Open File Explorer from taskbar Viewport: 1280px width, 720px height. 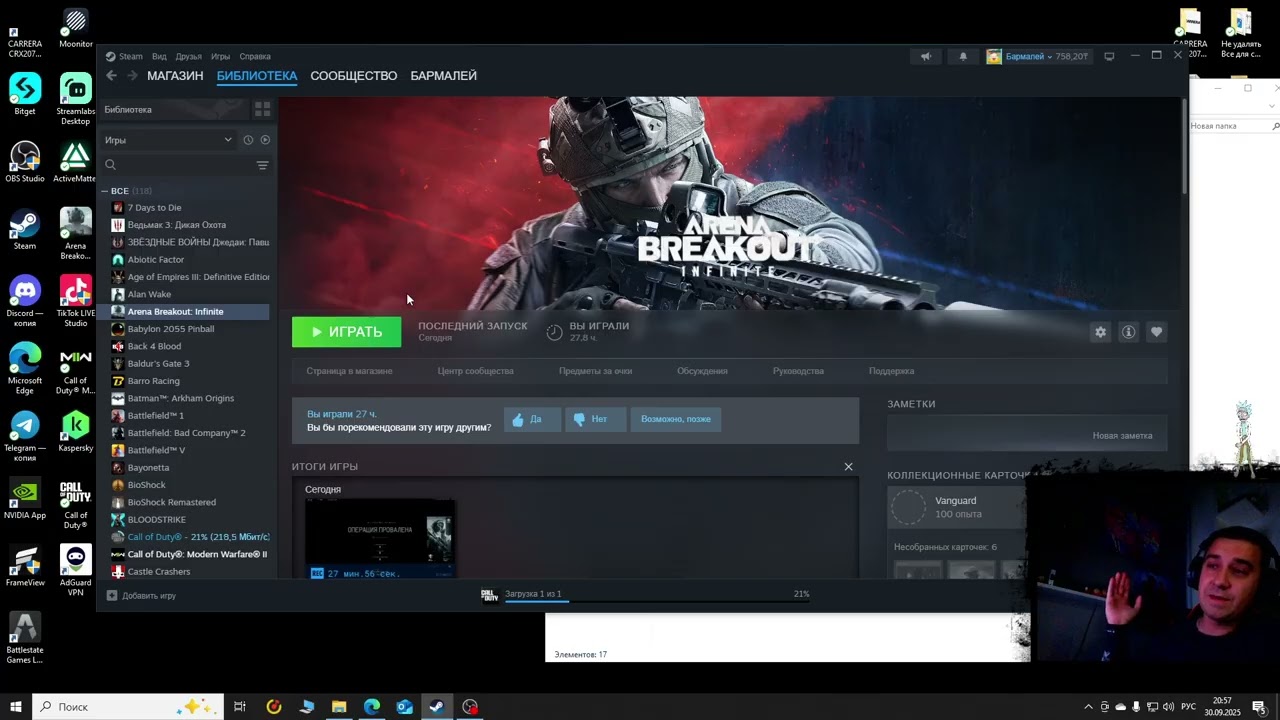(x=339, y=707)
